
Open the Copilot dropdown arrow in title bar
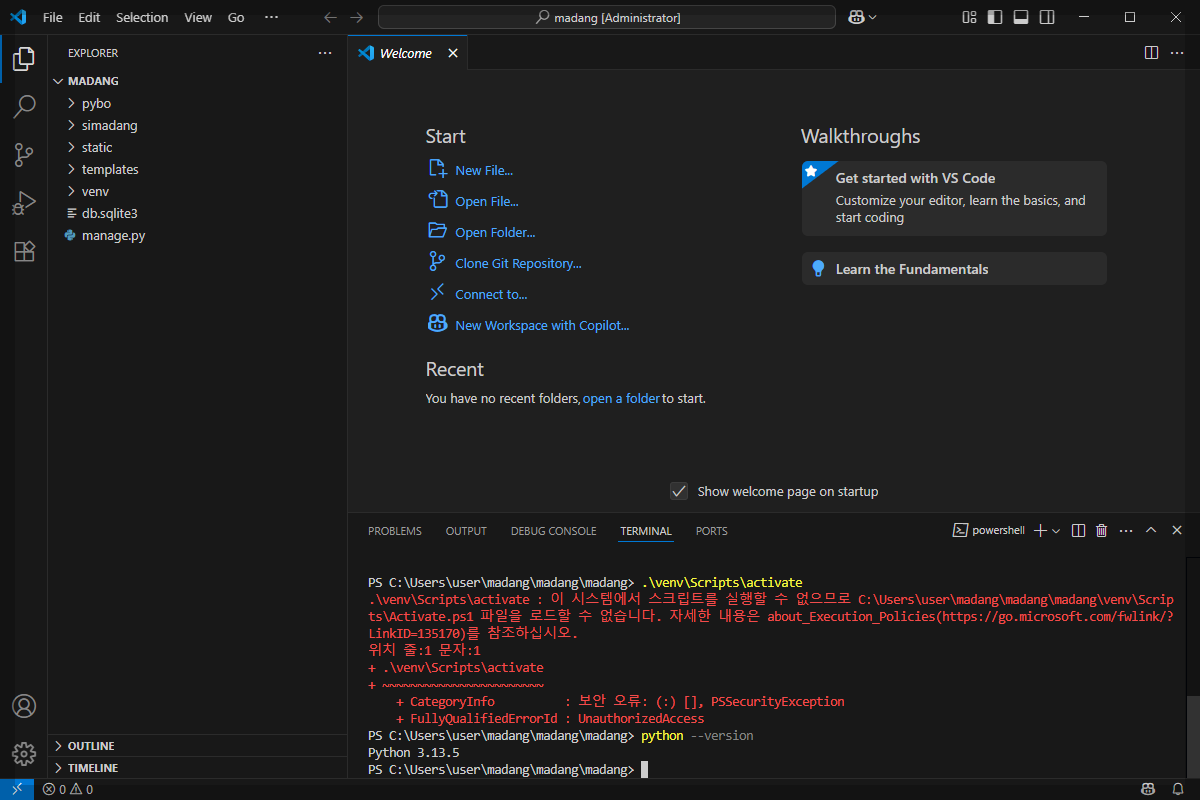(873, 17)
